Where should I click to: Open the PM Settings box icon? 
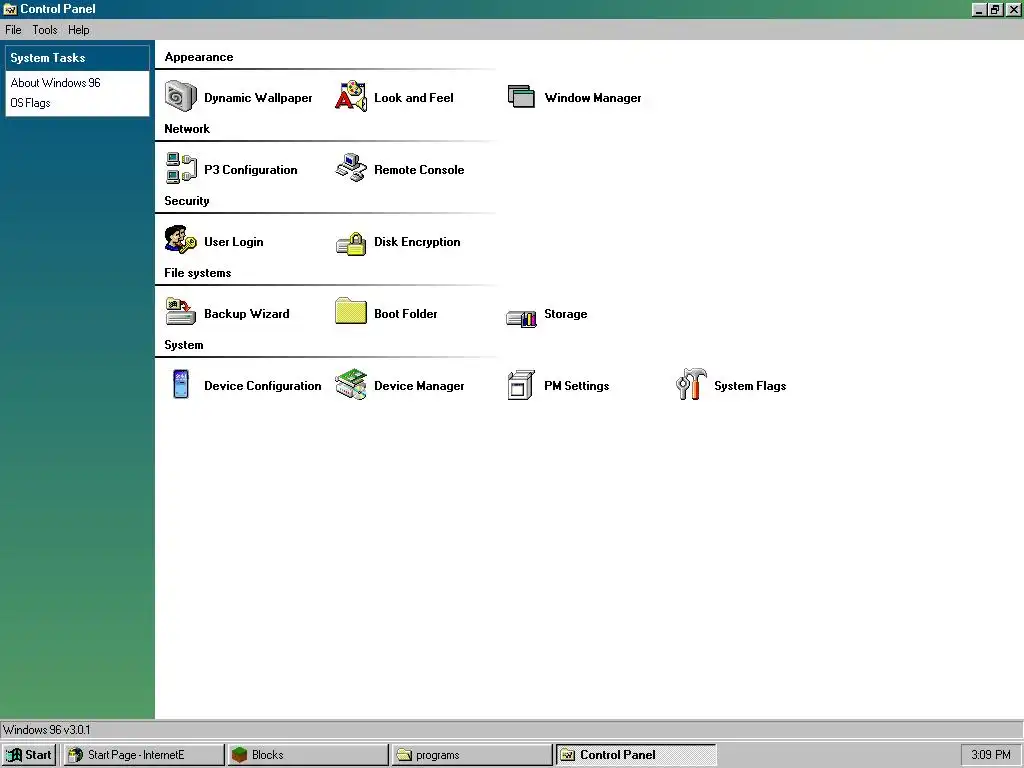point(521,384)
